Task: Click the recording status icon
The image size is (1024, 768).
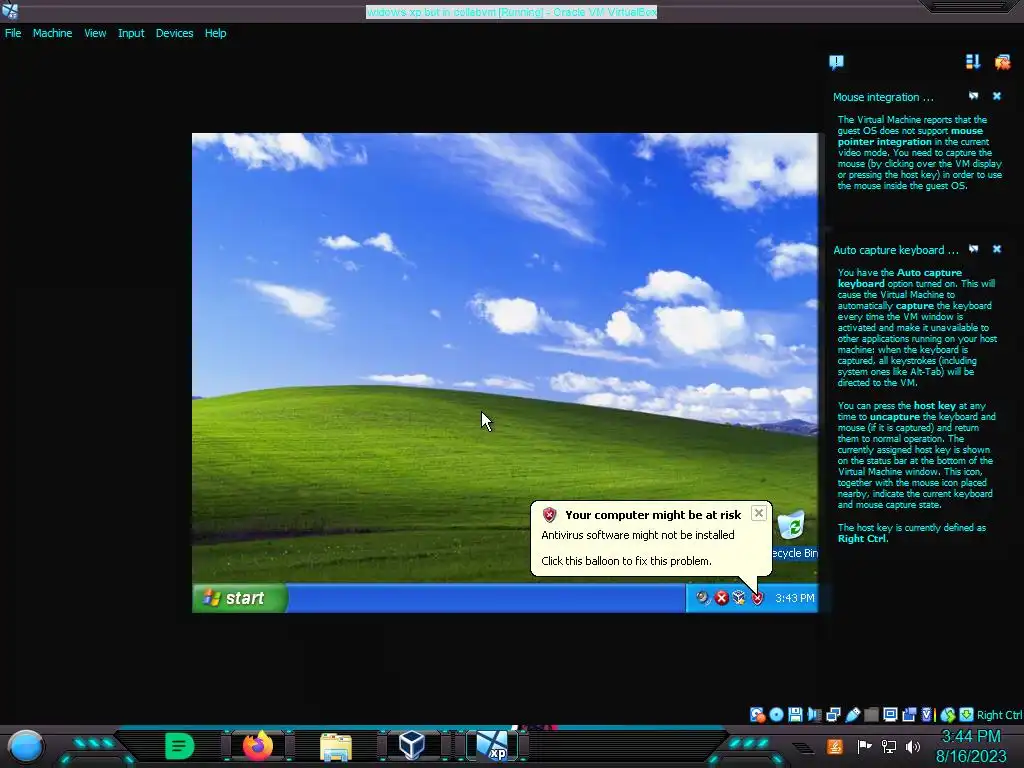Action: coord(909,715)
